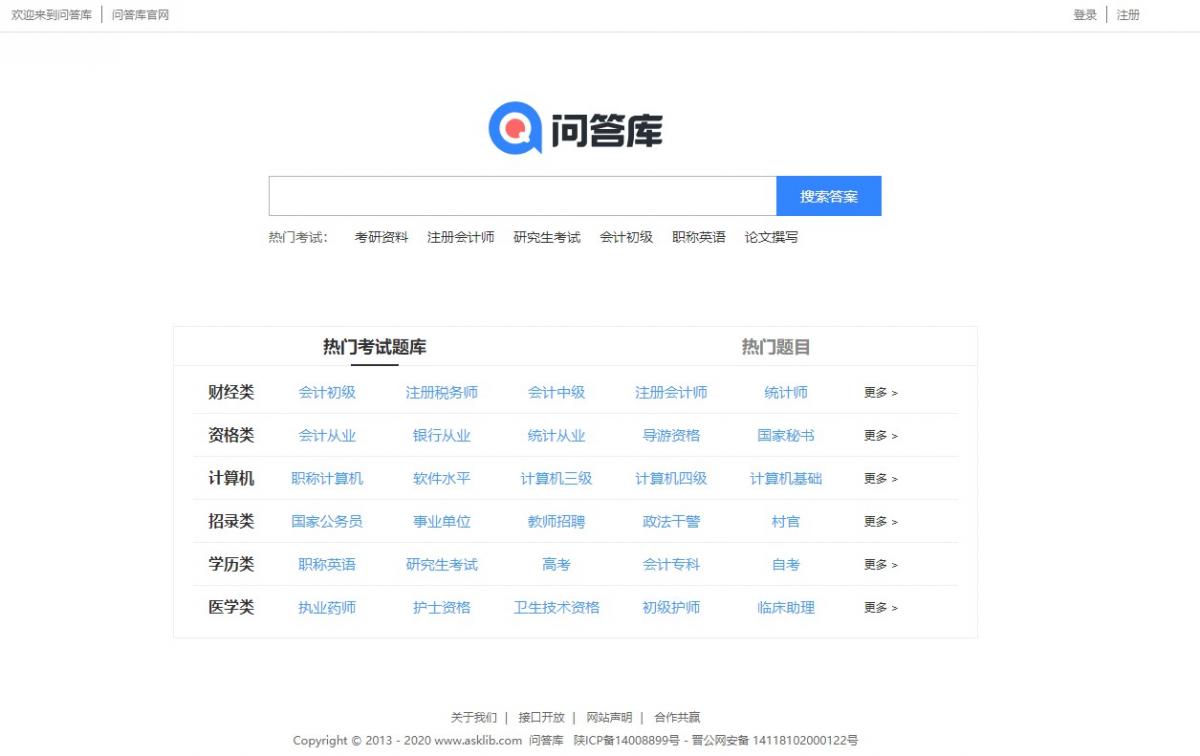Select 论文撰写 hot exam link
This screenshot has height=756, width=1200.
tap(771, 238)
